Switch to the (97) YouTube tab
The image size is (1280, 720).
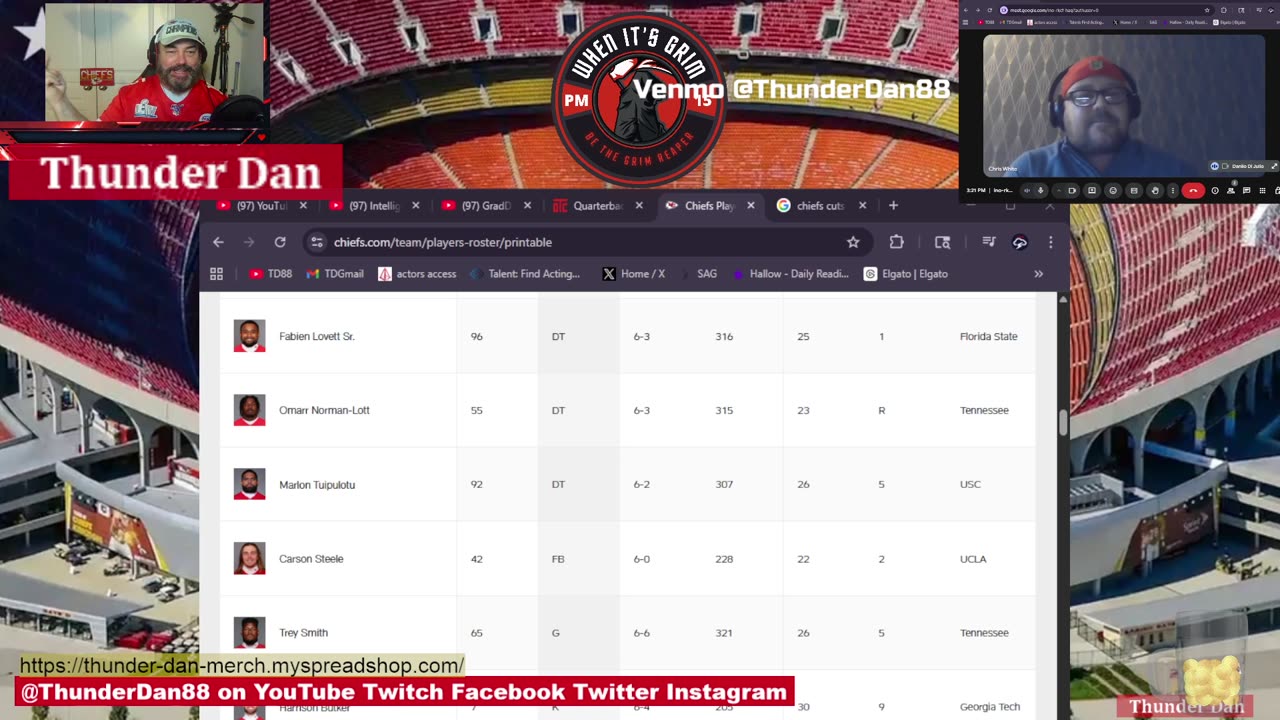click(x=254, y=206)
